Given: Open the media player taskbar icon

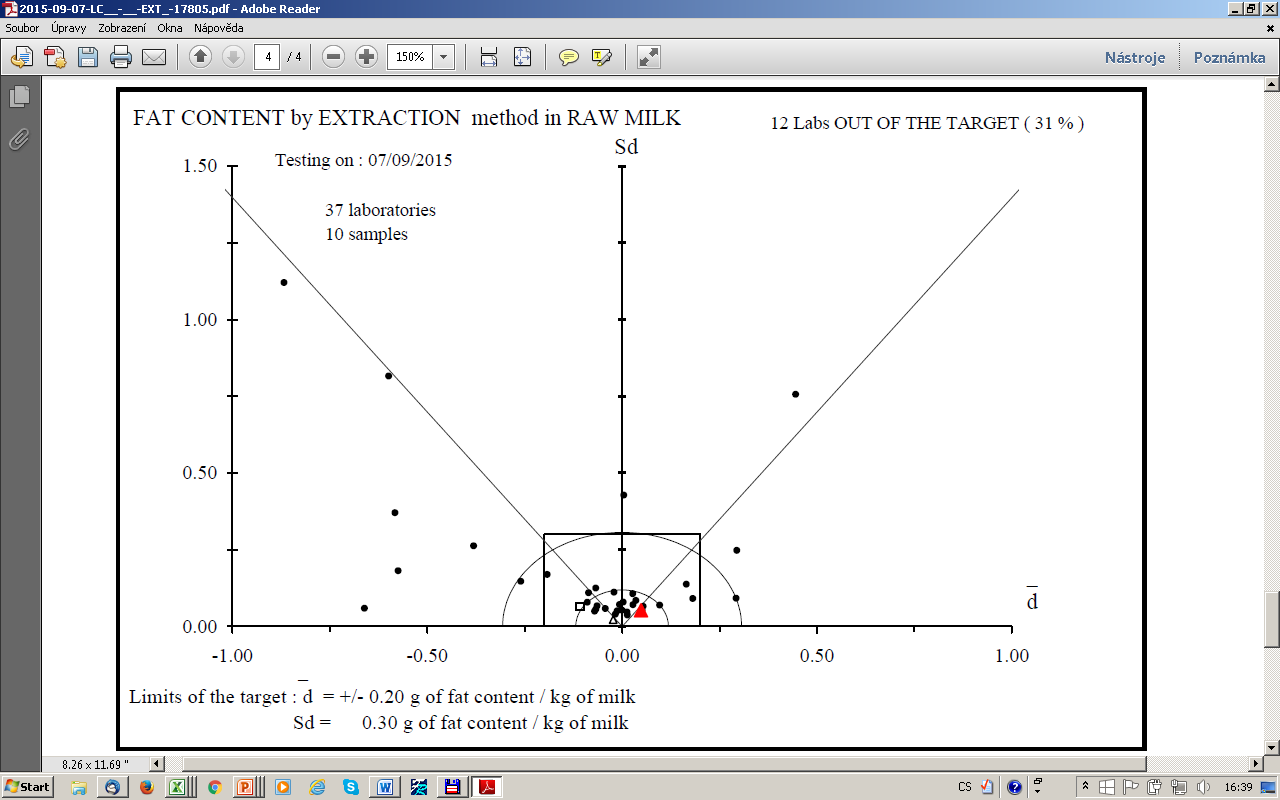Looking at the screenshot, I should pos(282,786).
